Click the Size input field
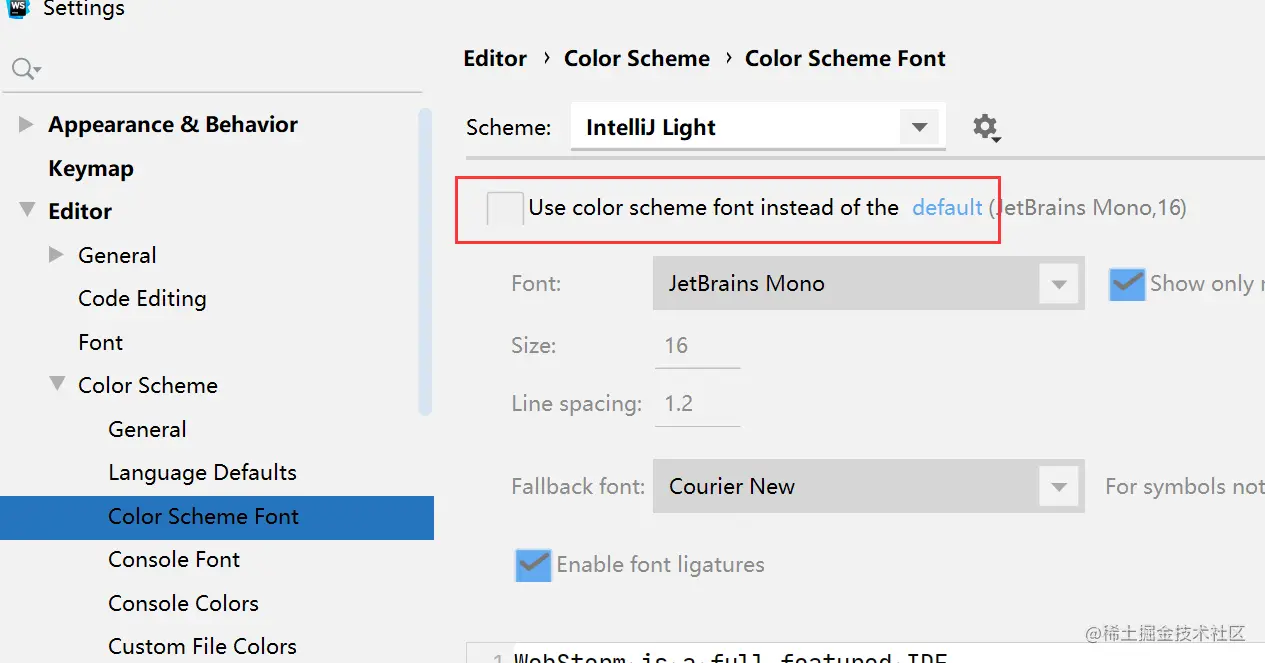This screenshot has height=663, width=1265. (x=697, y=346)
